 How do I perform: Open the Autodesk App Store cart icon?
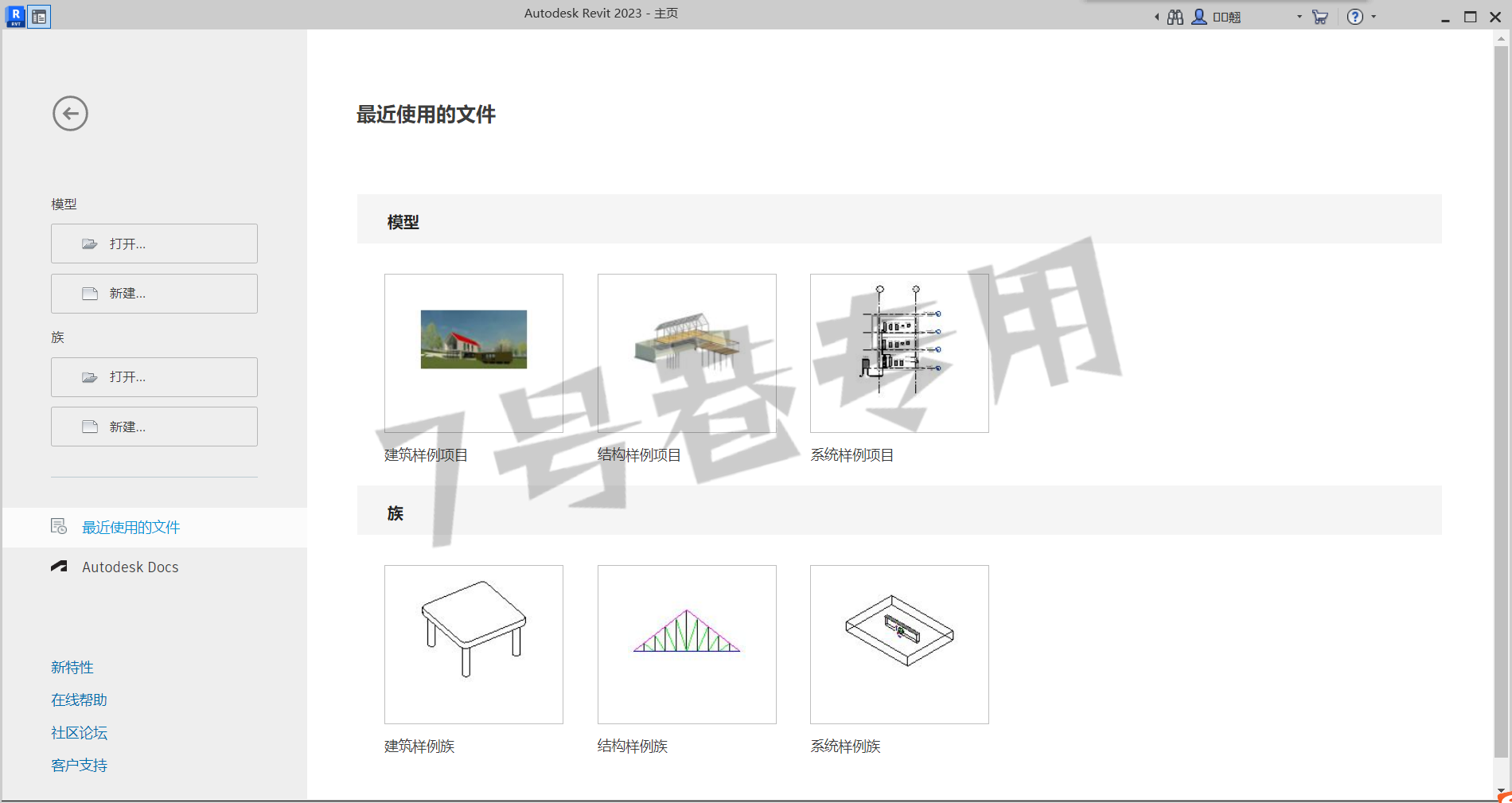[x=1320, y=17]
